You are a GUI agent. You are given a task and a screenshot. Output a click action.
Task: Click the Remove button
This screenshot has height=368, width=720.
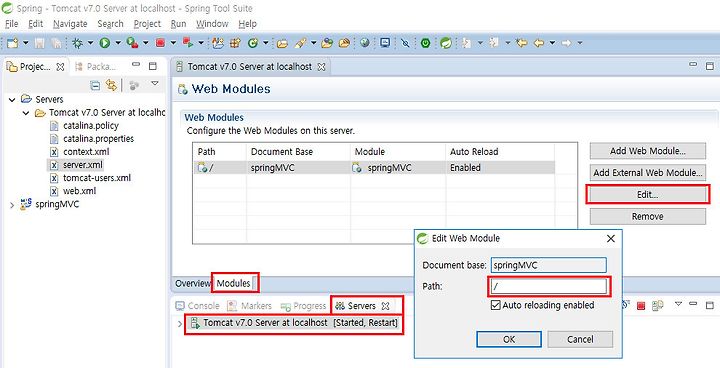(x=647, y=216)
